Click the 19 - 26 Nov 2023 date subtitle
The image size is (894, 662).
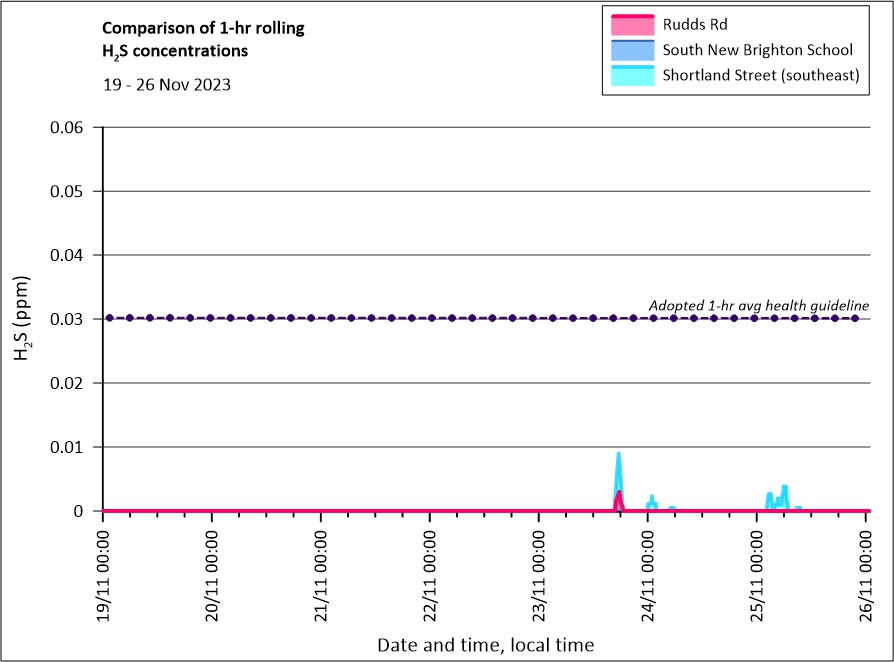pyautogui.click(x=167, y=85)
